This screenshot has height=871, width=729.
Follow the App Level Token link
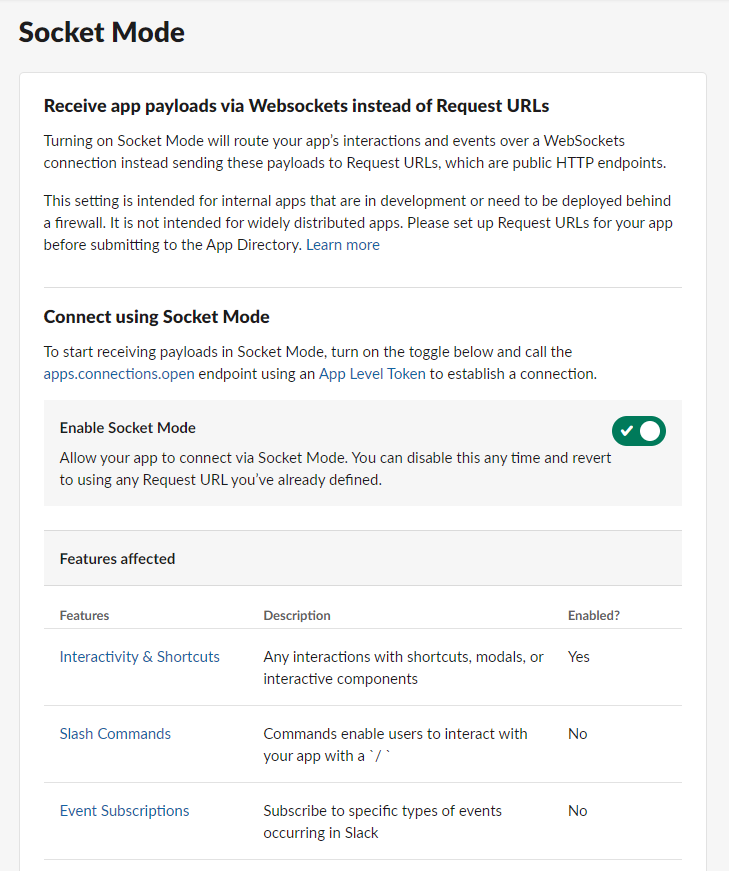372,374
